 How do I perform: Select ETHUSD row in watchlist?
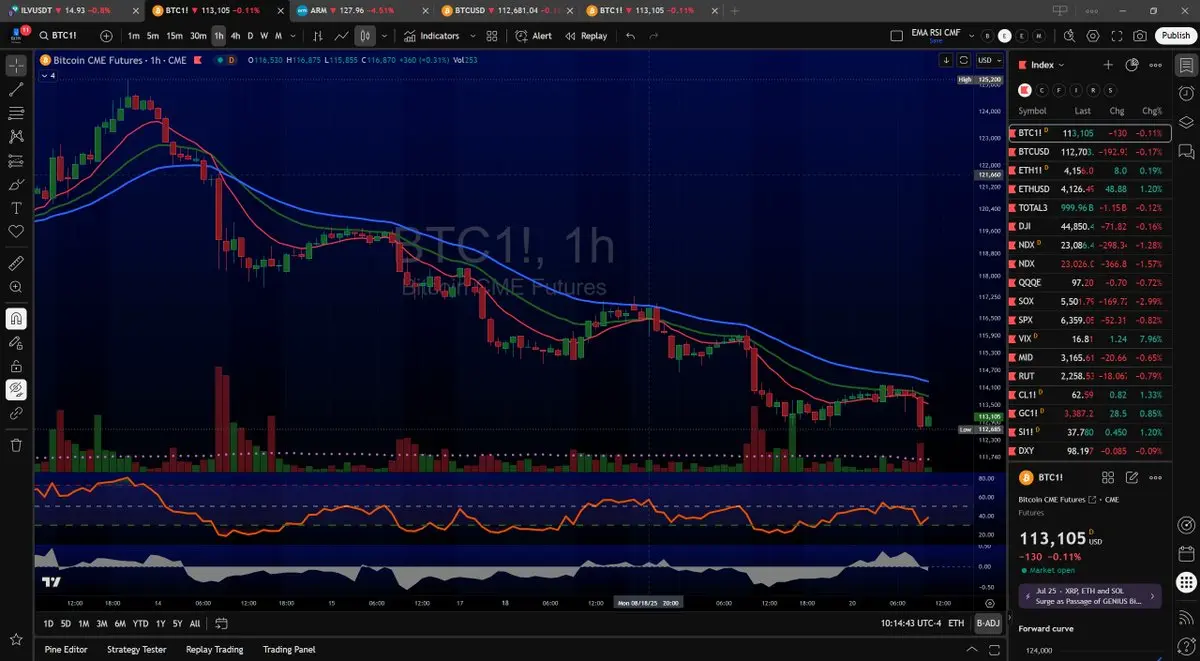click(x=1091, y=188)
